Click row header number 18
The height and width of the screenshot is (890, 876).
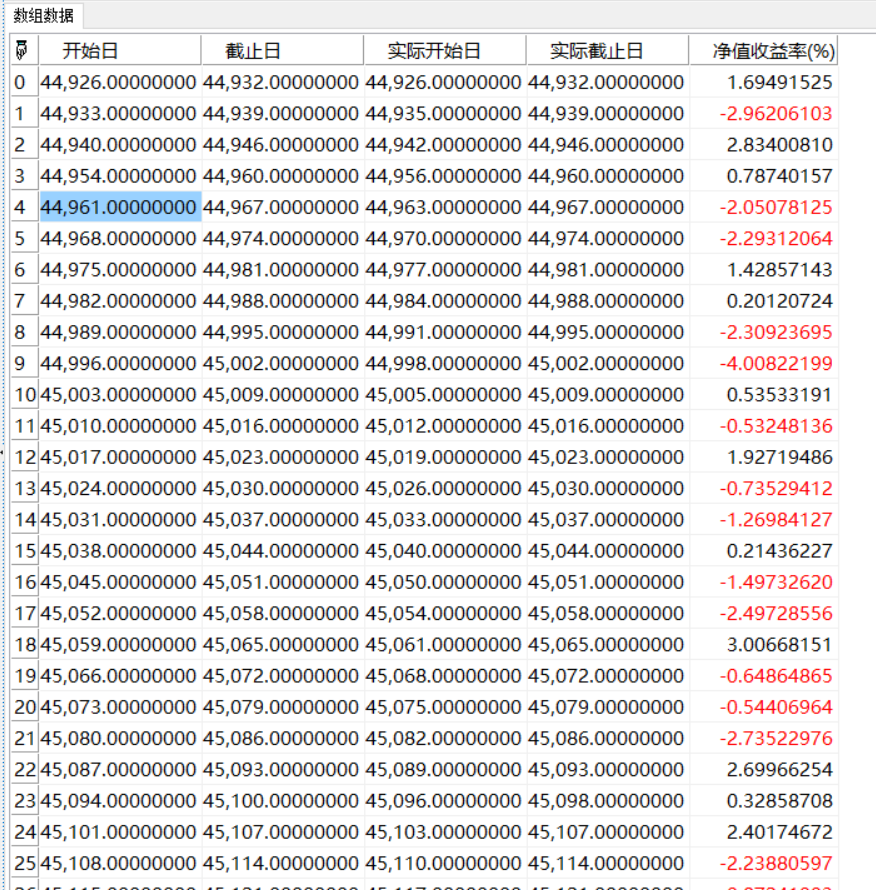click(x=24, y=644)
